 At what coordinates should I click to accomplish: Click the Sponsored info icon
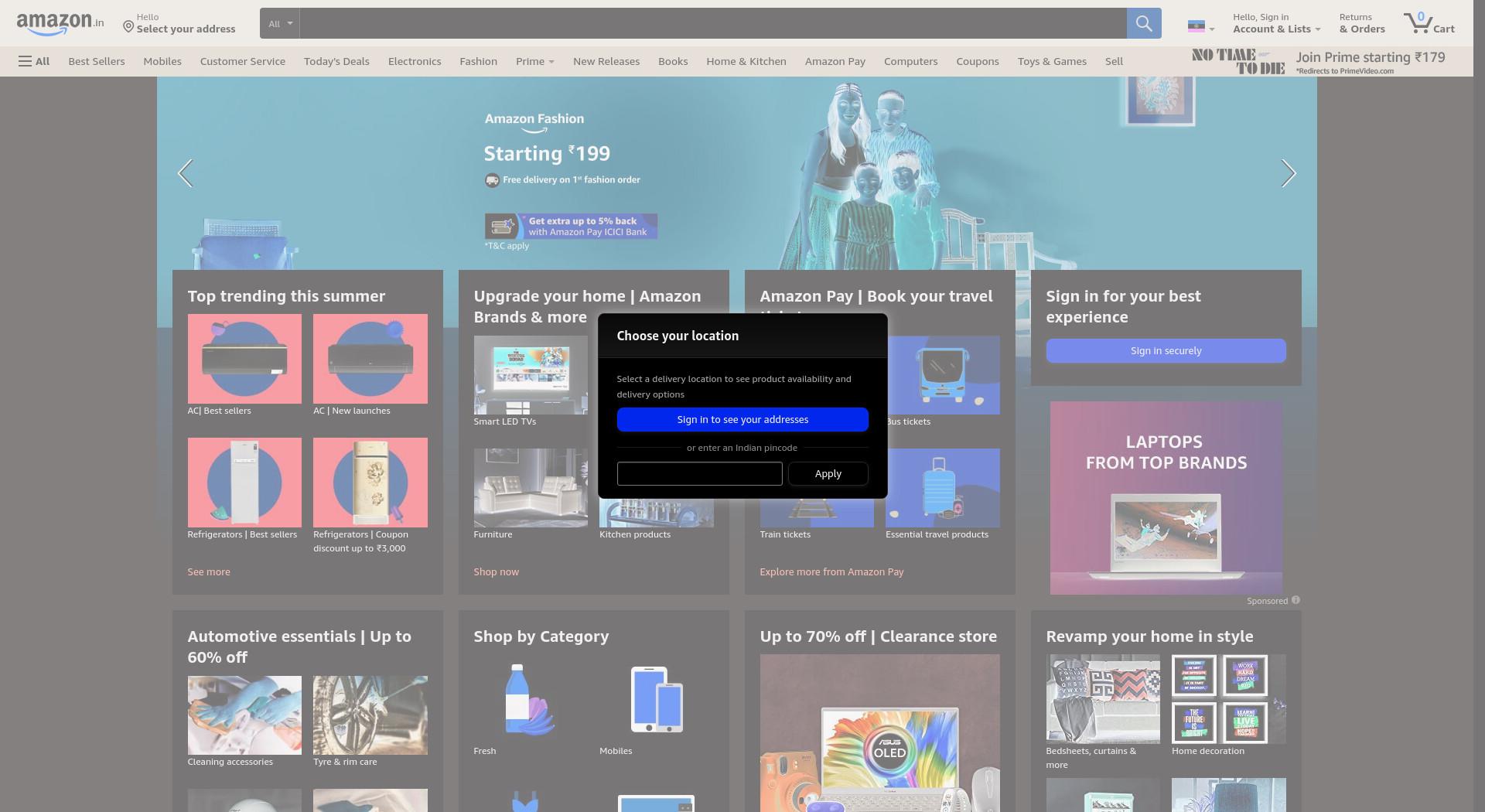pos(1296,600)
